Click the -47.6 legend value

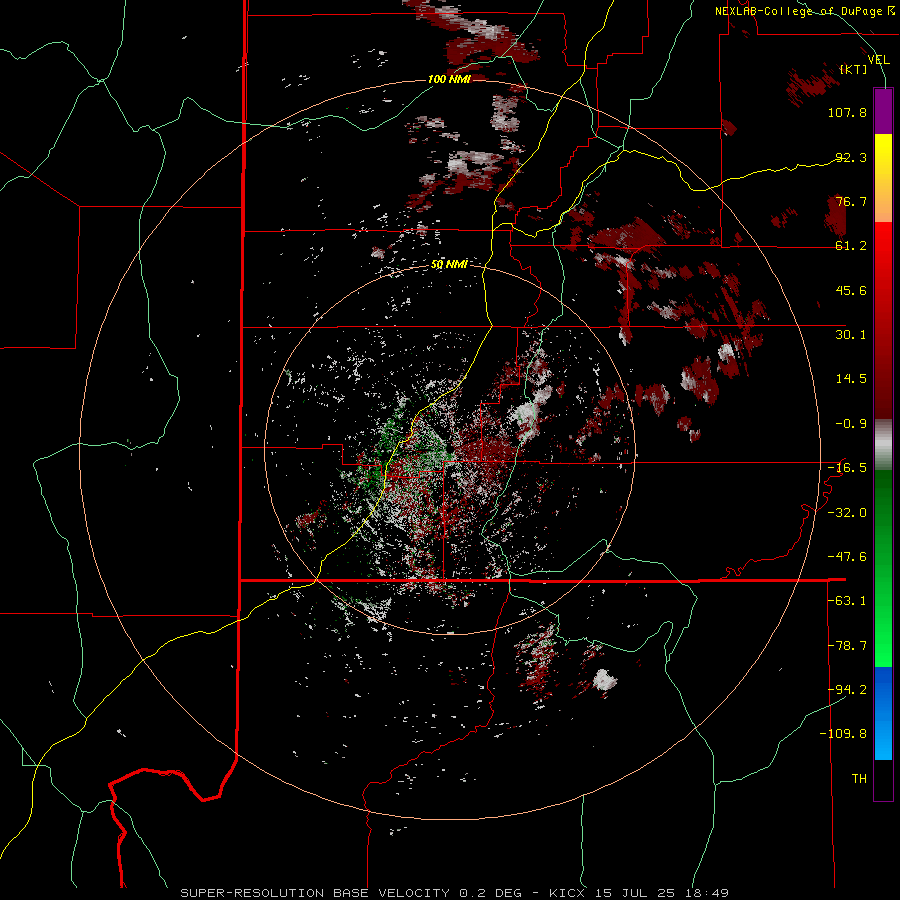(x=847, y=557)
